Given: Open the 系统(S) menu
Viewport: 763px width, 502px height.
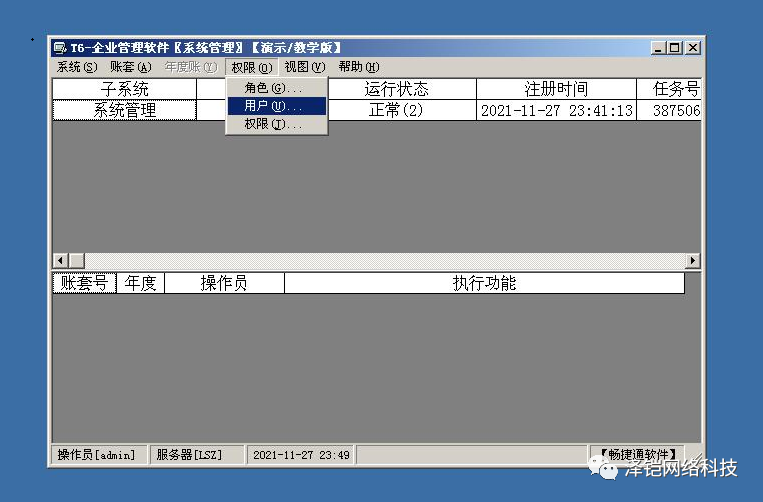Looking at the screenshot, I should (x=77, y=67).
